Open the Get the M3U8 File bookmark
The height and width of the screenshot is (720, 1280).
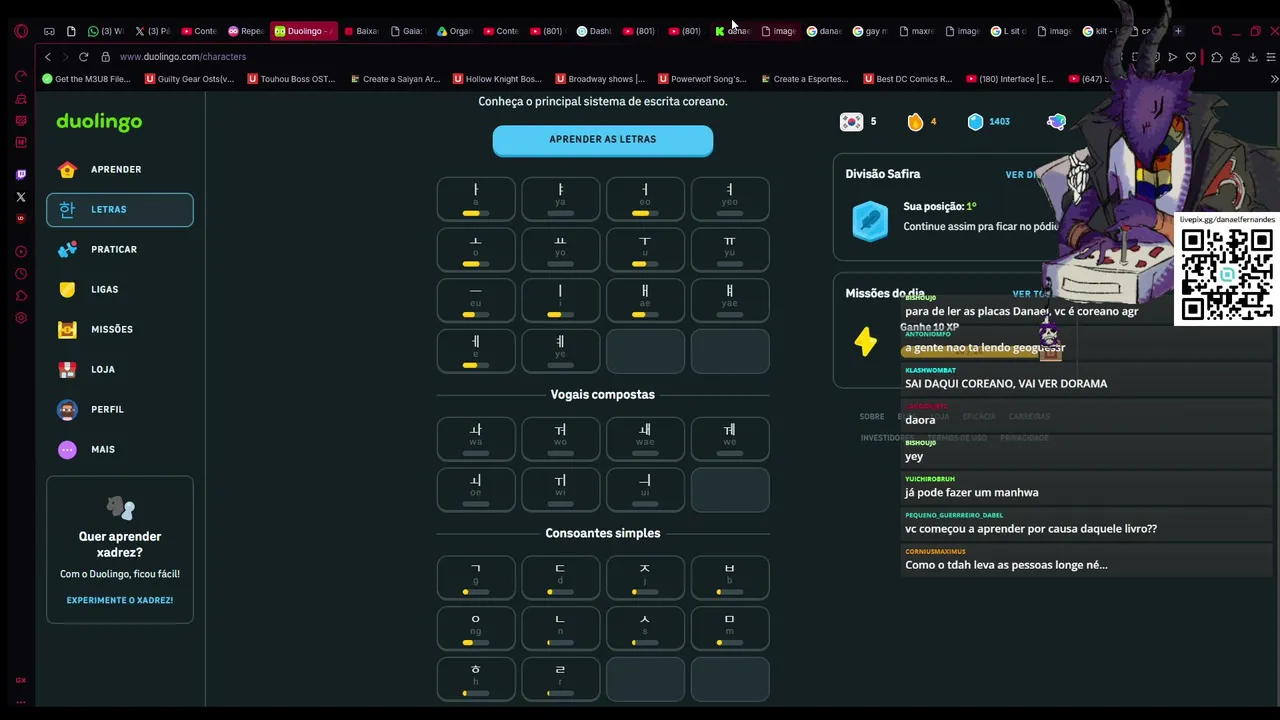coord(87,79)
